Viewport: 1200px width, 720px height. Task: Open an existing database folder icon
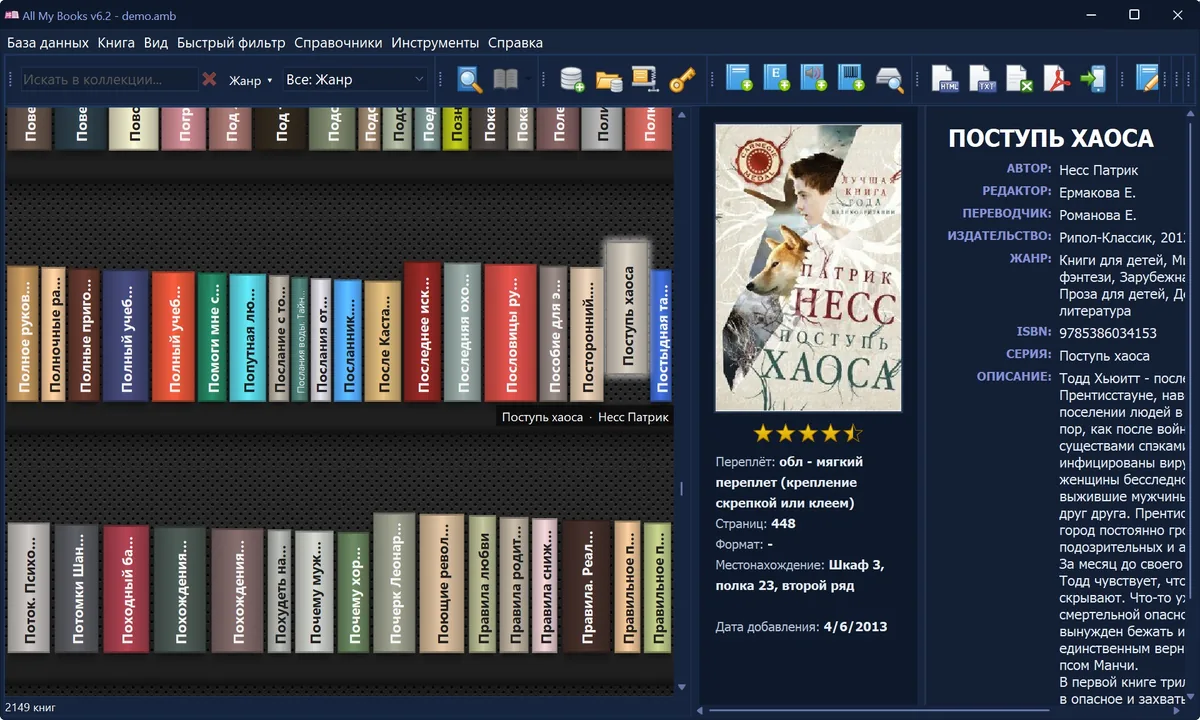[x=608, y=79]
